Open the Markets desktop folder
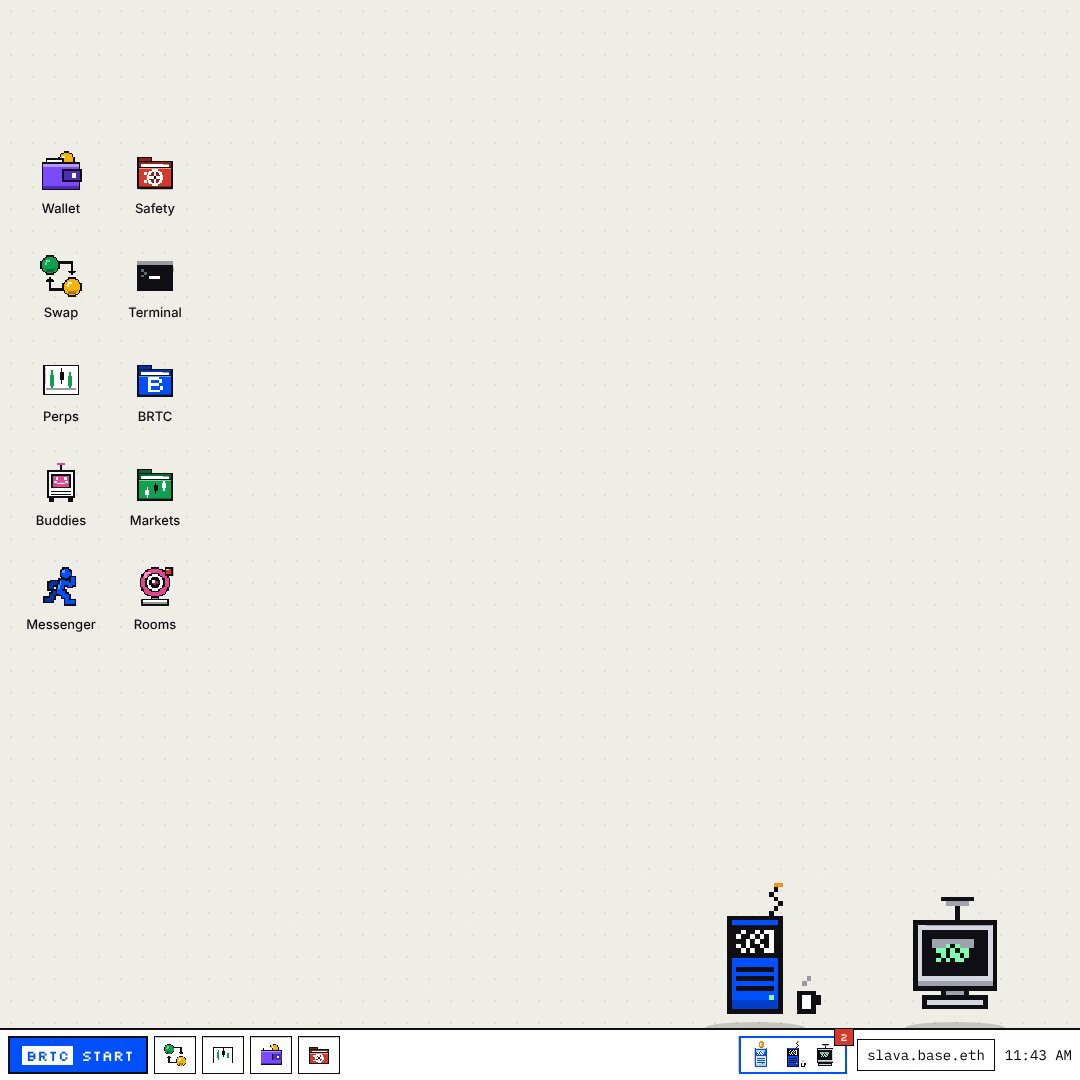Screen dimensions: 1080x1080 click(x=154, y=485)
